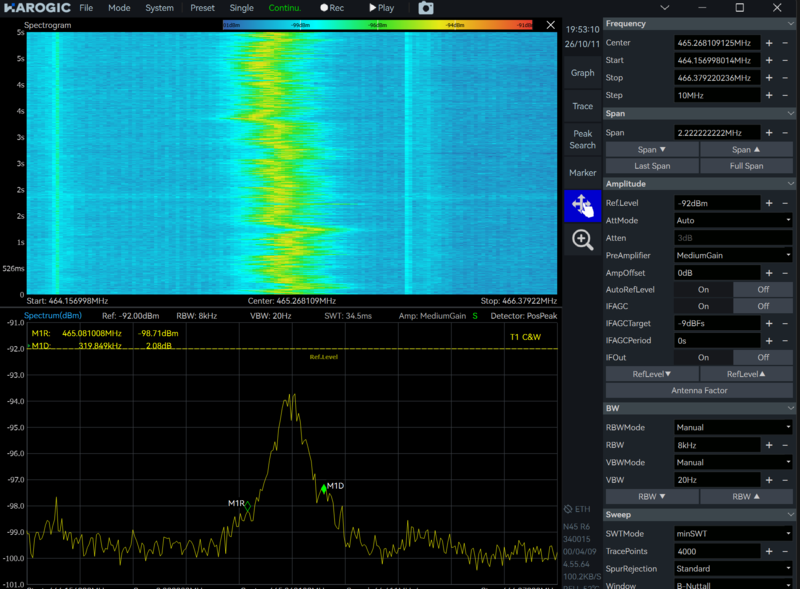Click the RBW down button
This screenshot has width=800, height=589.
652,497
